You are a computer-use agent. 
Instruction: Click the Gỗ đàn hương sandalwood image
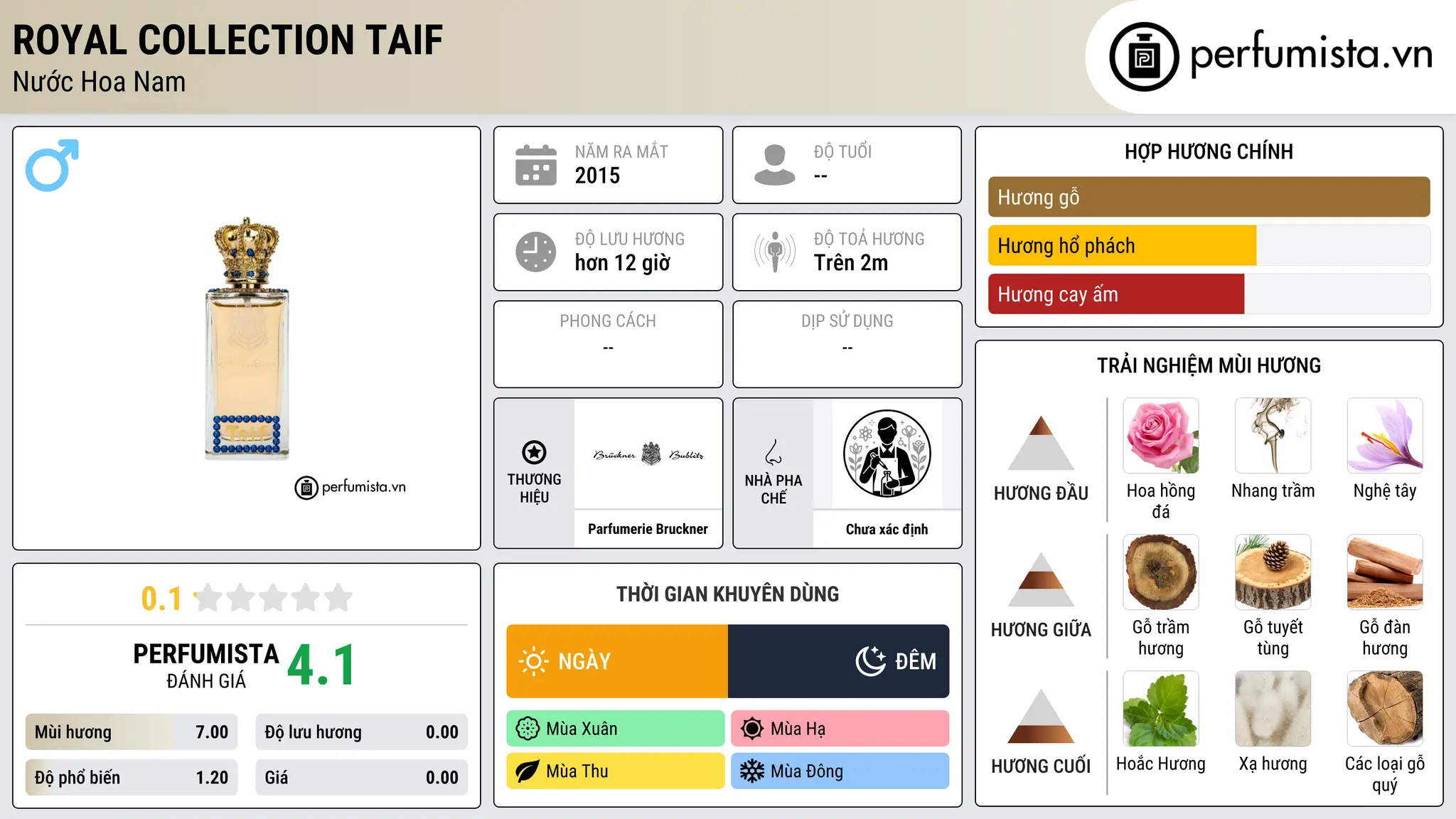[x=1385, y=572]
